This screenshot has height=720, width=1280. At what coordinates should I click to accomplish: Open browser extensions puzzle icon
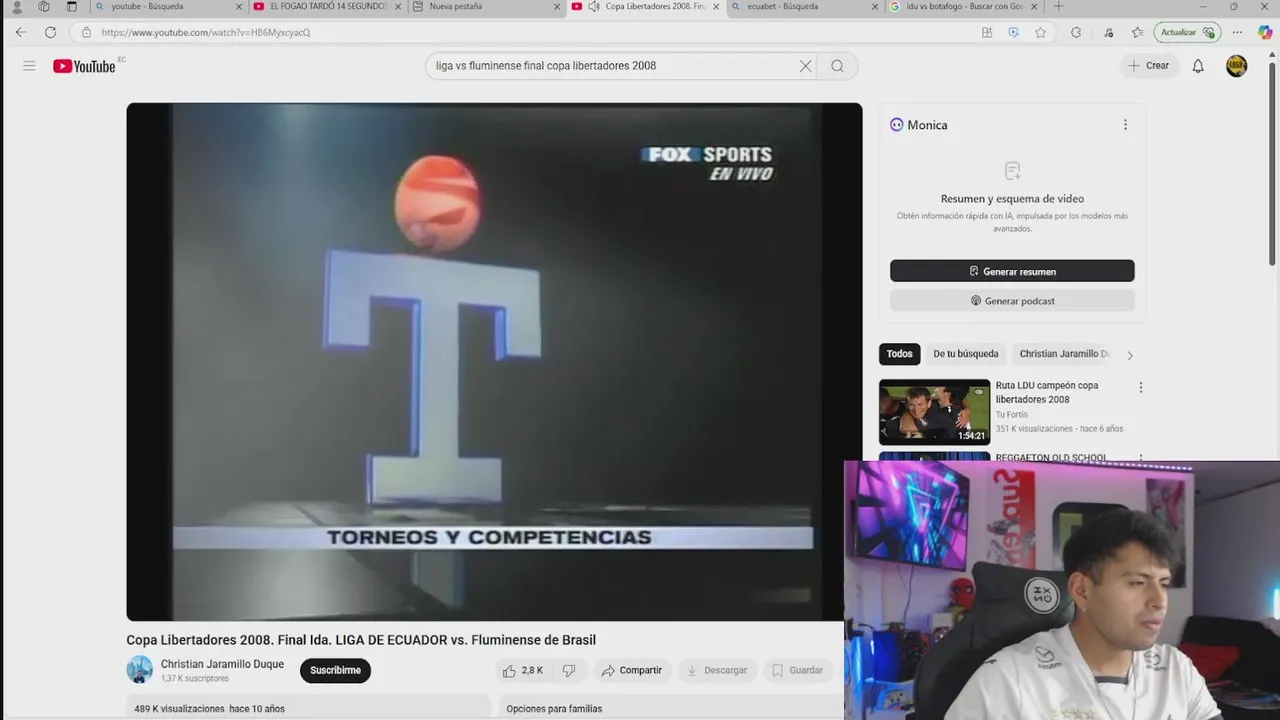pyautogui.click(x=1076, y=32)
